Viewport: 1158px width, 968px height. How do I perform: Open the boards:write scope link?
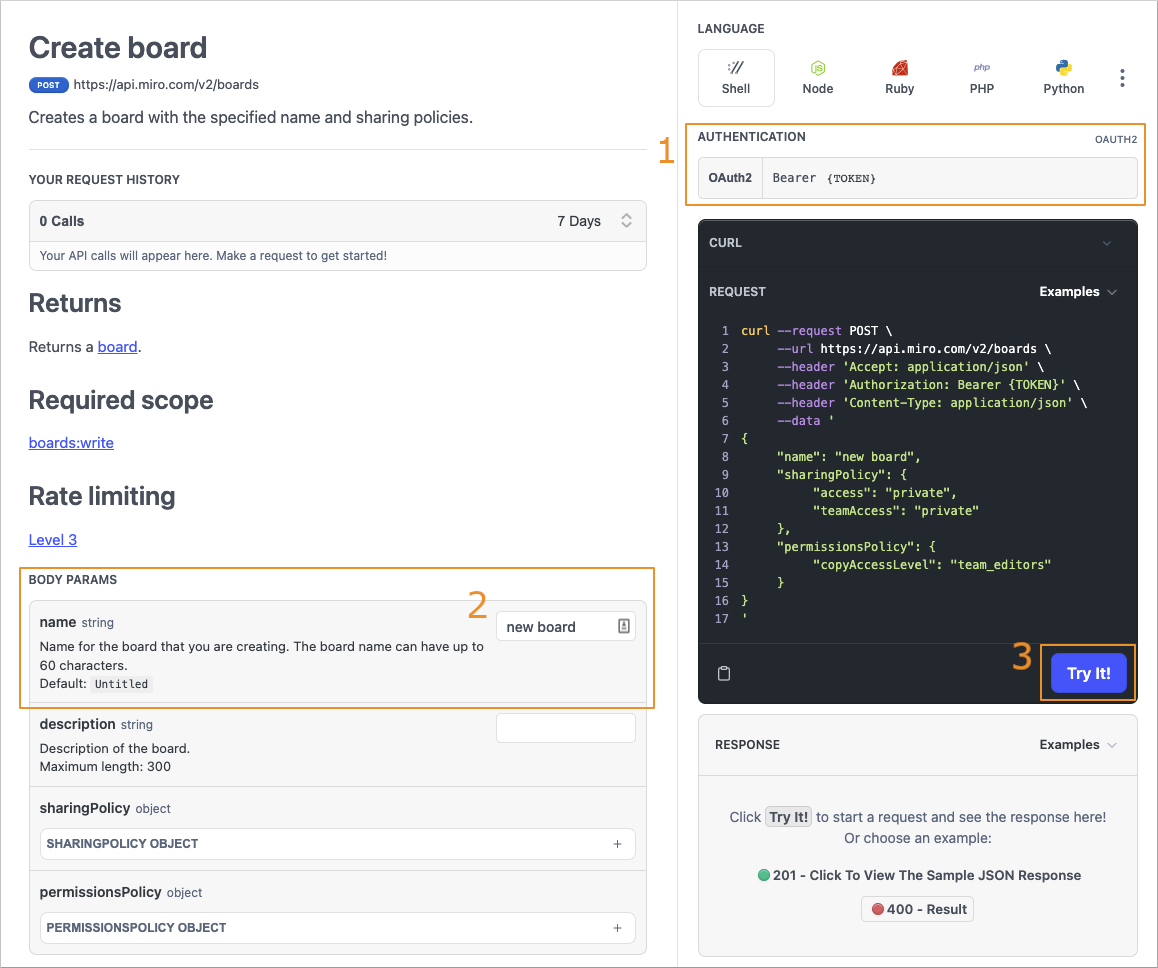pos(71,443)
